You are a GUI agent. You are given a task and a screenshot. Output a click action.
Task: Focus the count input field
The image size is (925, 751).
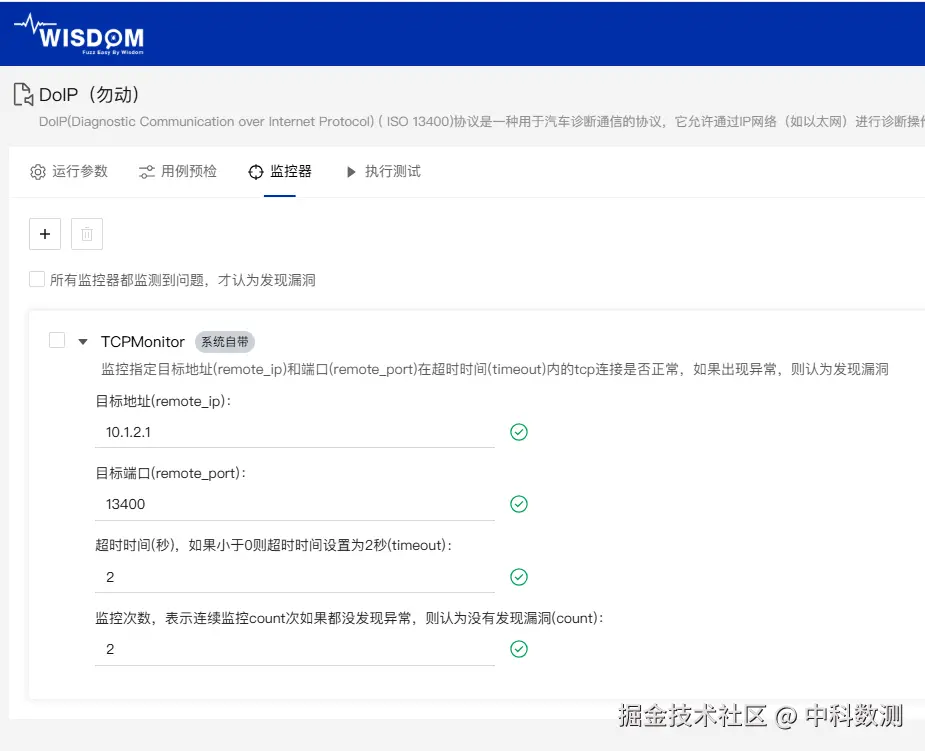tap(294, 650)
